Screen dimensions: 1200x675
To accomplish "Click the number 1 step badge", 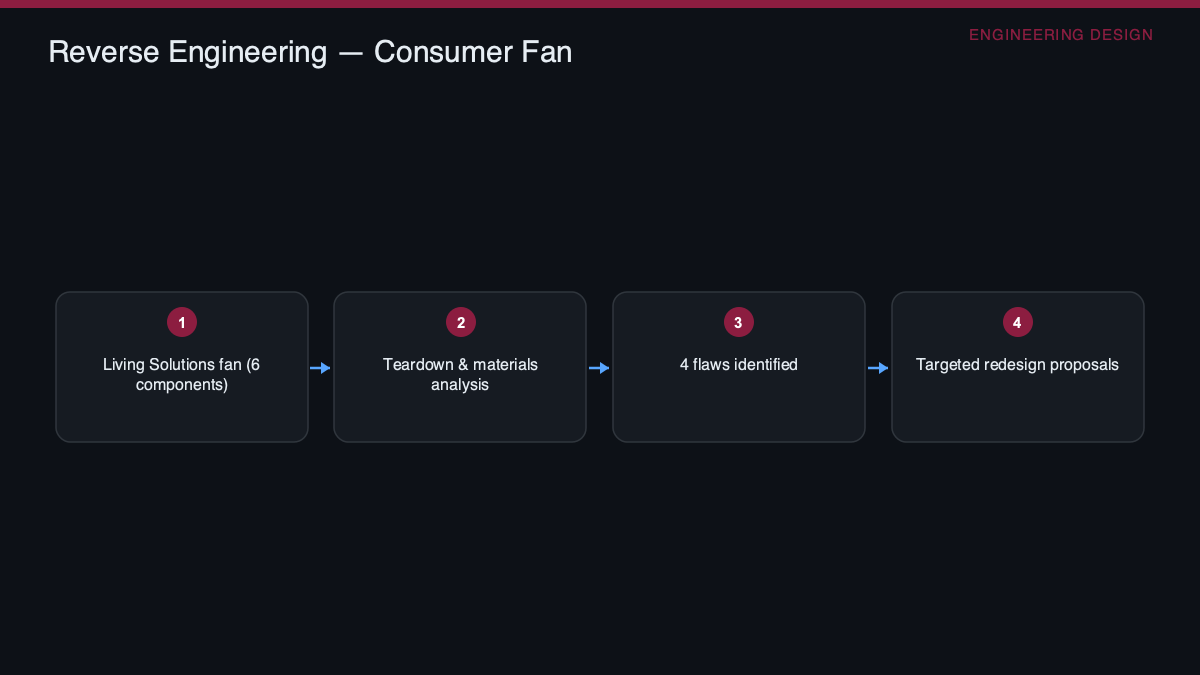I will [x=182, y=322].
